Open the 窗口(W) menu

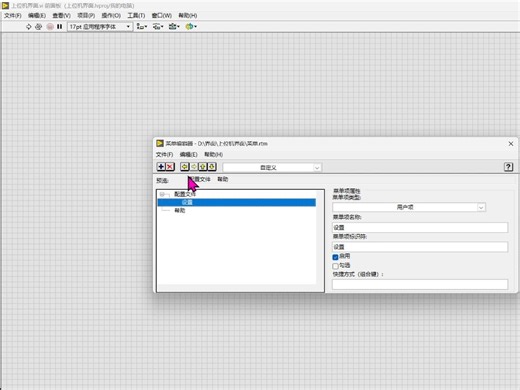point(162,16)
